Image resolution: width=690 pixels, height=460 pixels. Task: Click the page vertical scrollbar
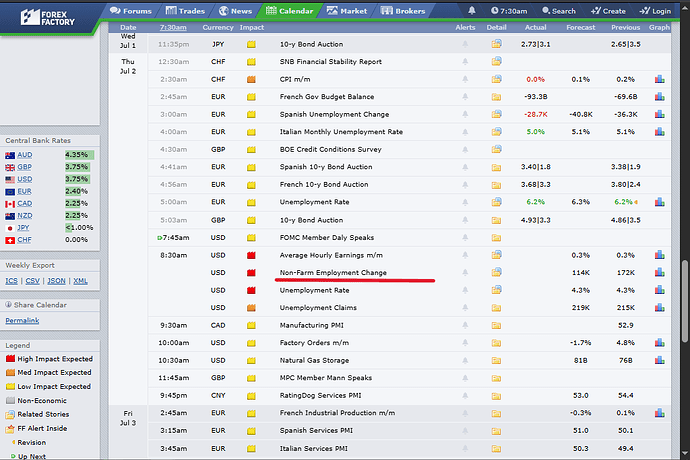coord(685,302)
